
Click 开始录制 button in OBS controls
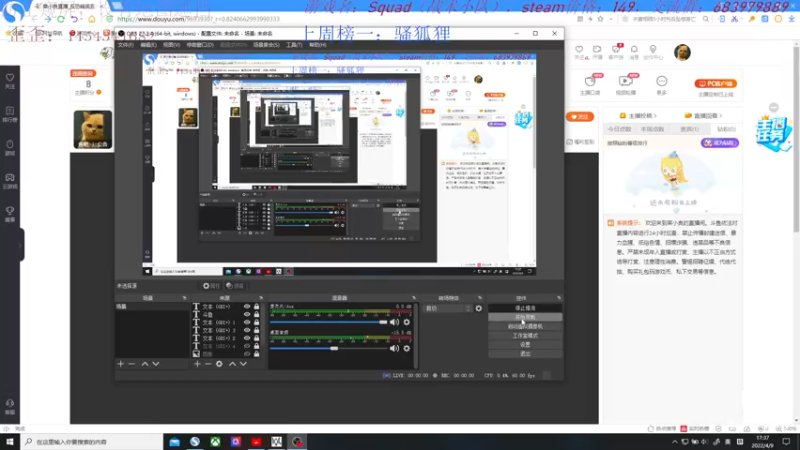[x=525, y=317]
